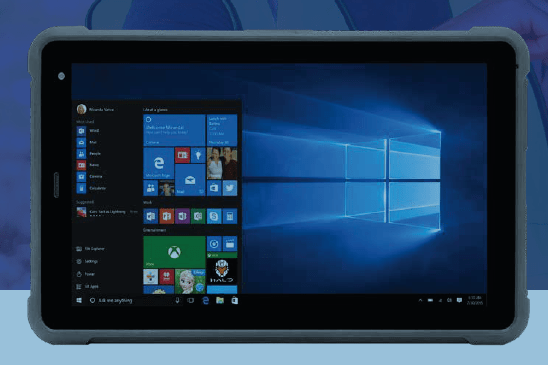Screen dimensions: 548x365
Task: Open the Store tile beside Twitter
Action: tap(214, 188)
